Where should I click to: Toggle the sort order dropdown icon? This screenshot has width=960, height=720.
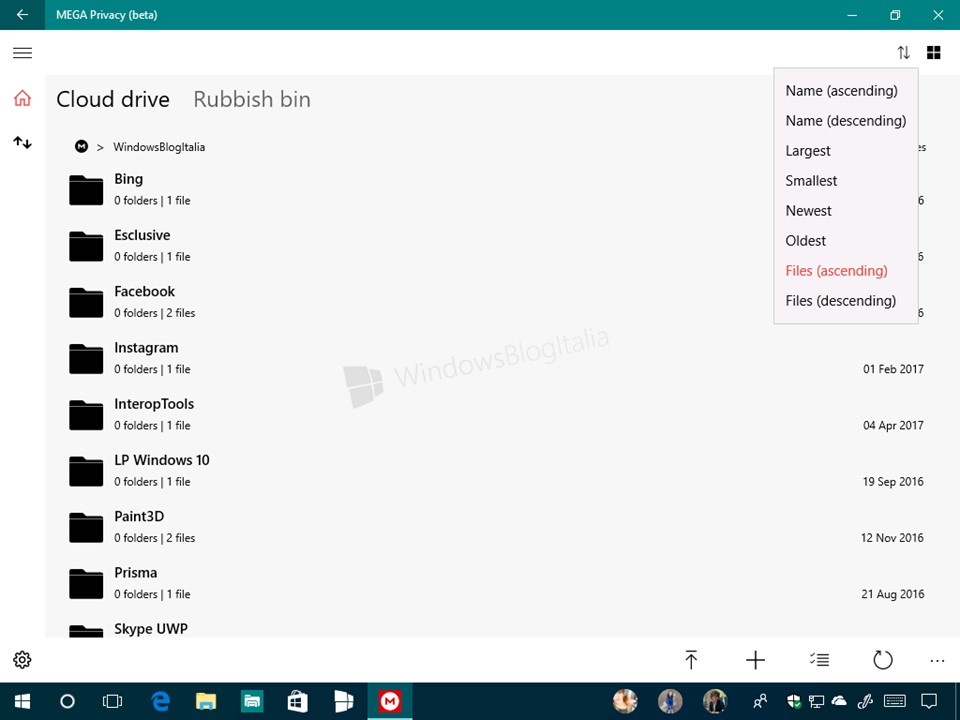[904, 53]
